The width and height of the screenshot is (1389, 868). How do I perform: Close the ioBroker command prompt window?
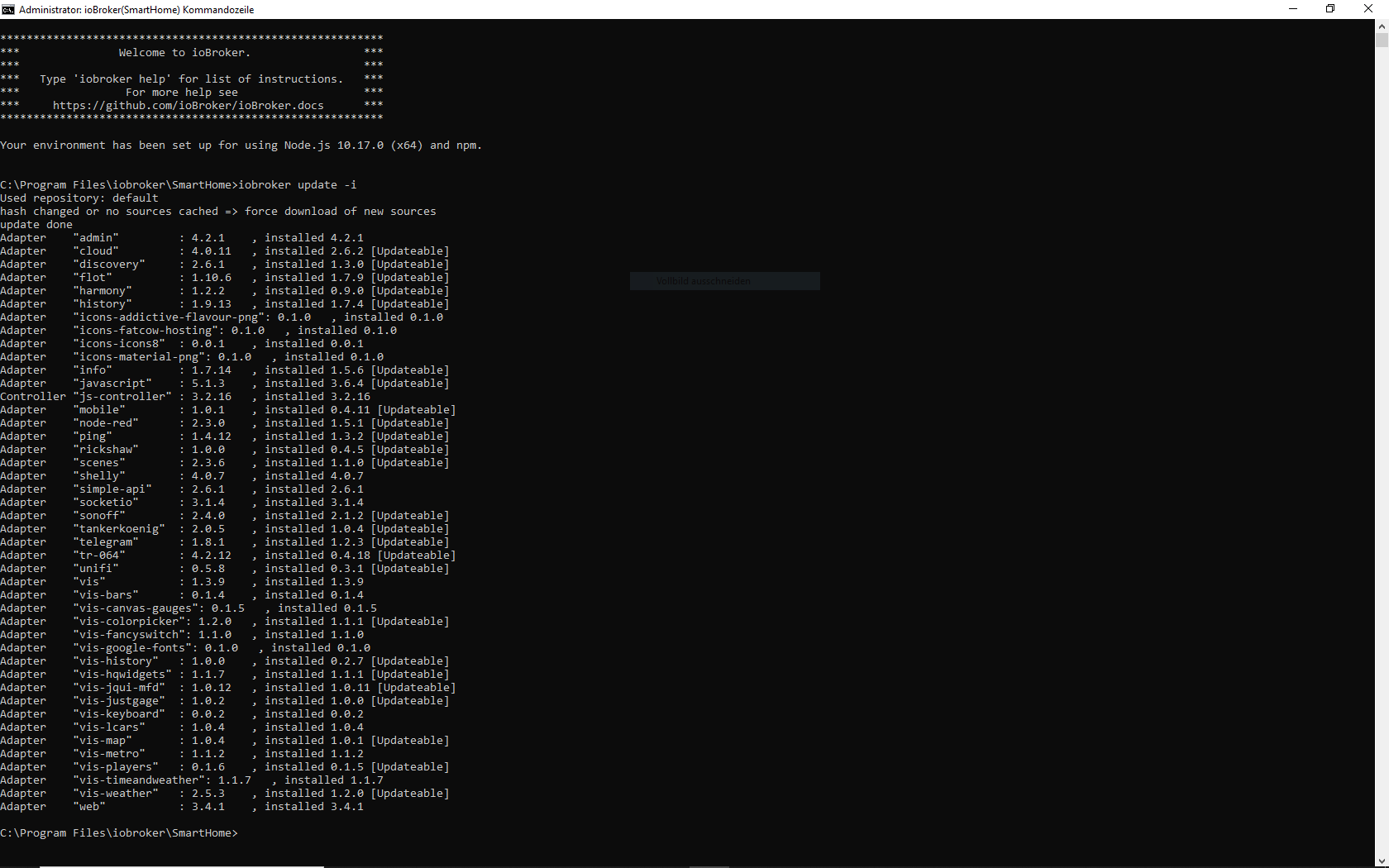point(1368,9)
